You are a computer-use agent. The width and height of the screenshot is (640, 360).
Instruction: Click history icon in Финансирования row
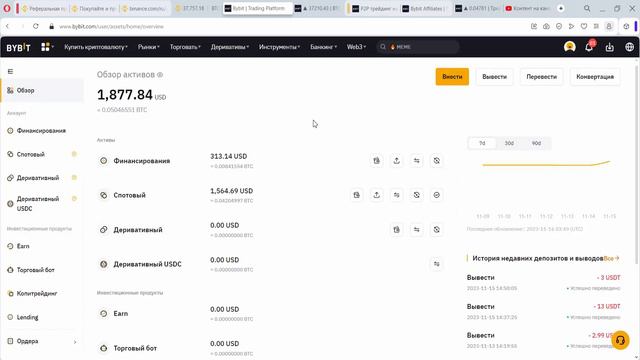(436, 161)
